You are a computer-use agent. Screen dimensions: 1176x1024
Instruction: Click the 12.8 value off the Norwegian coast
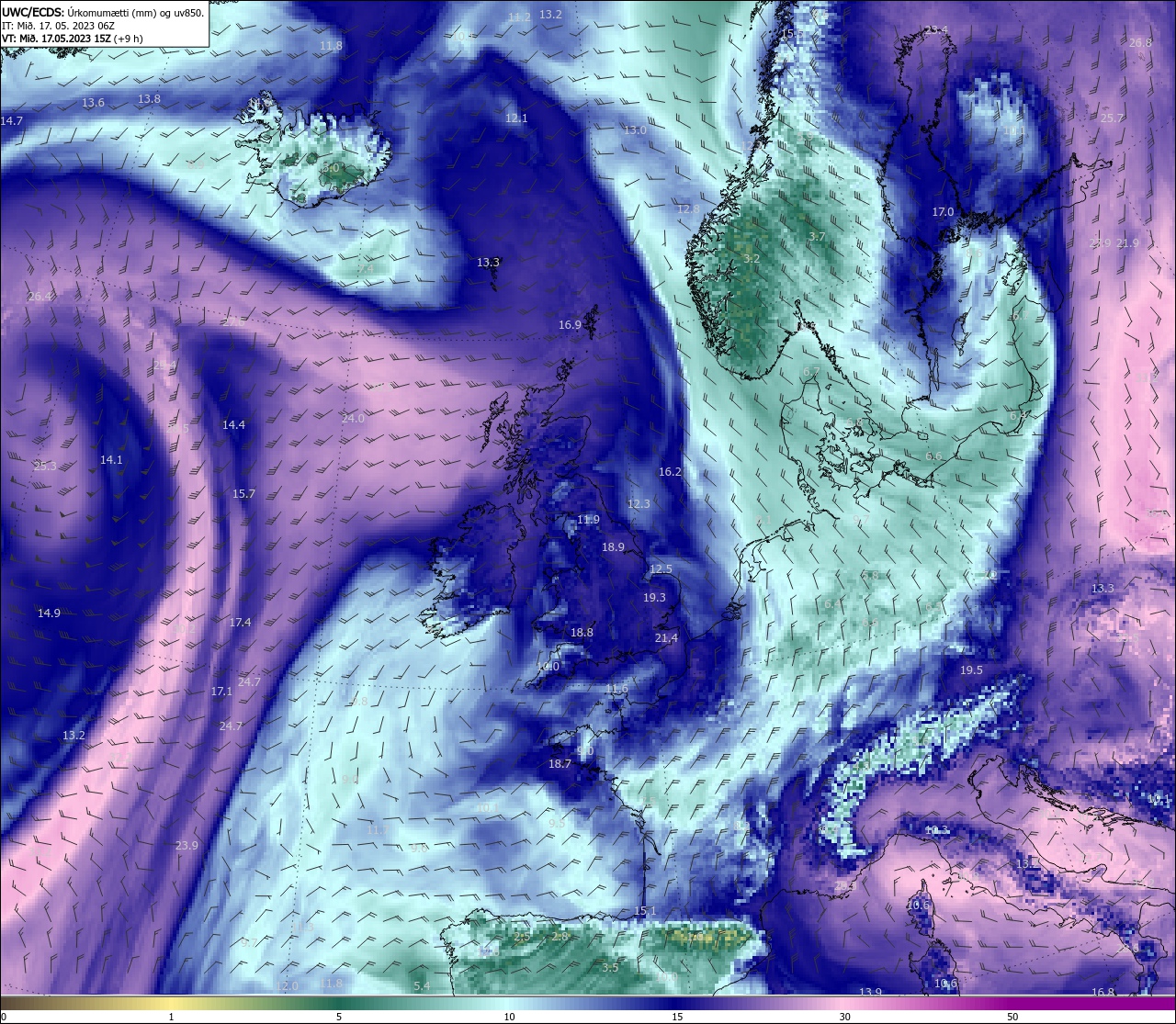click(x=688, y=209)
